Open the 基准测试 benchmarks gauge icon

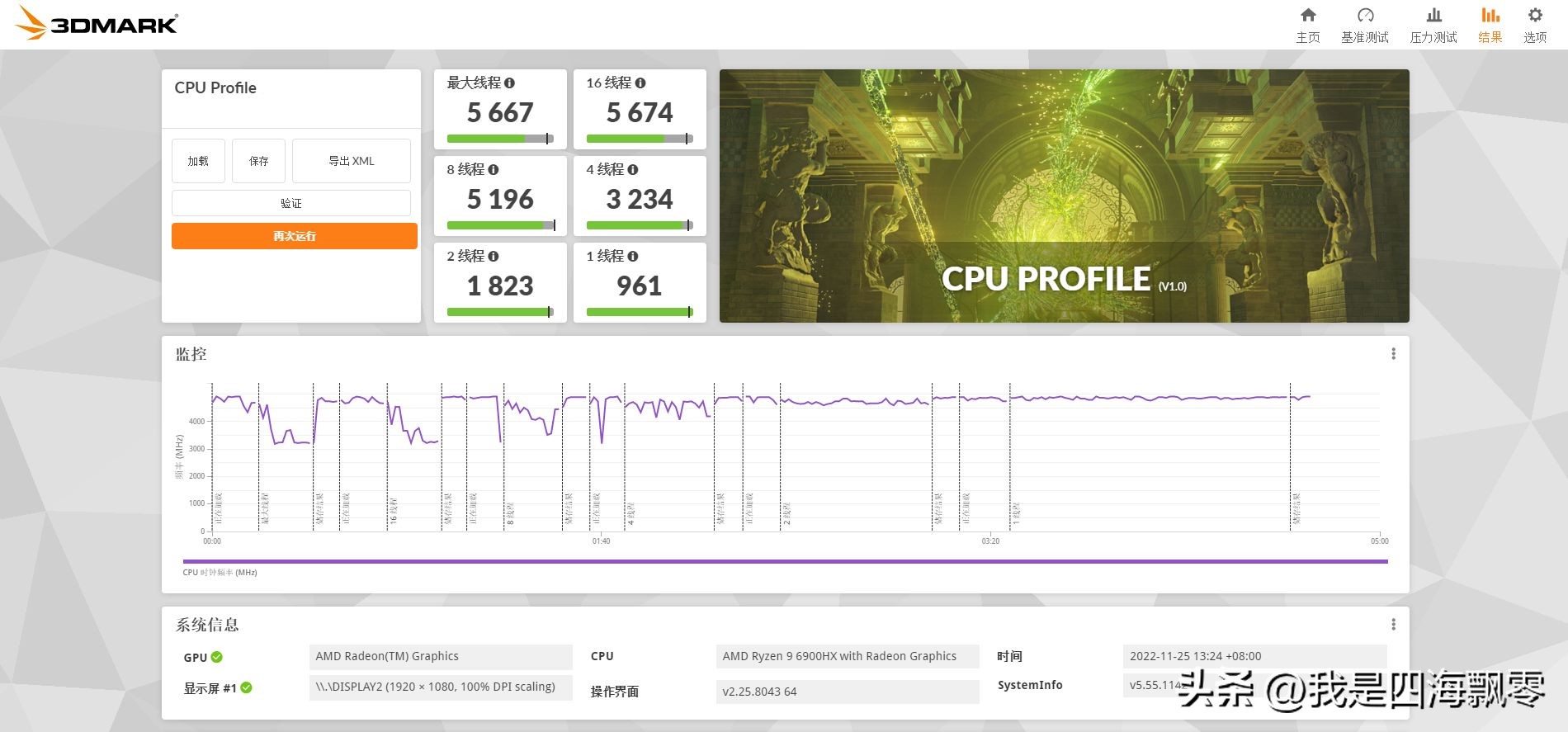pos(1365,15)
